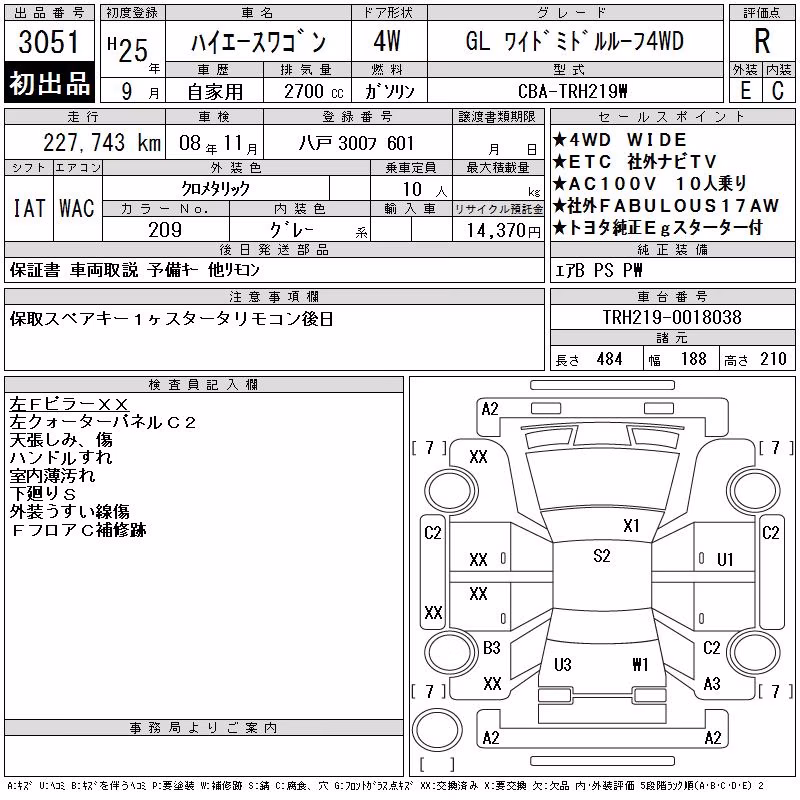
Task: Click the model code "CBA-TRH219W"
Action: 572,91
